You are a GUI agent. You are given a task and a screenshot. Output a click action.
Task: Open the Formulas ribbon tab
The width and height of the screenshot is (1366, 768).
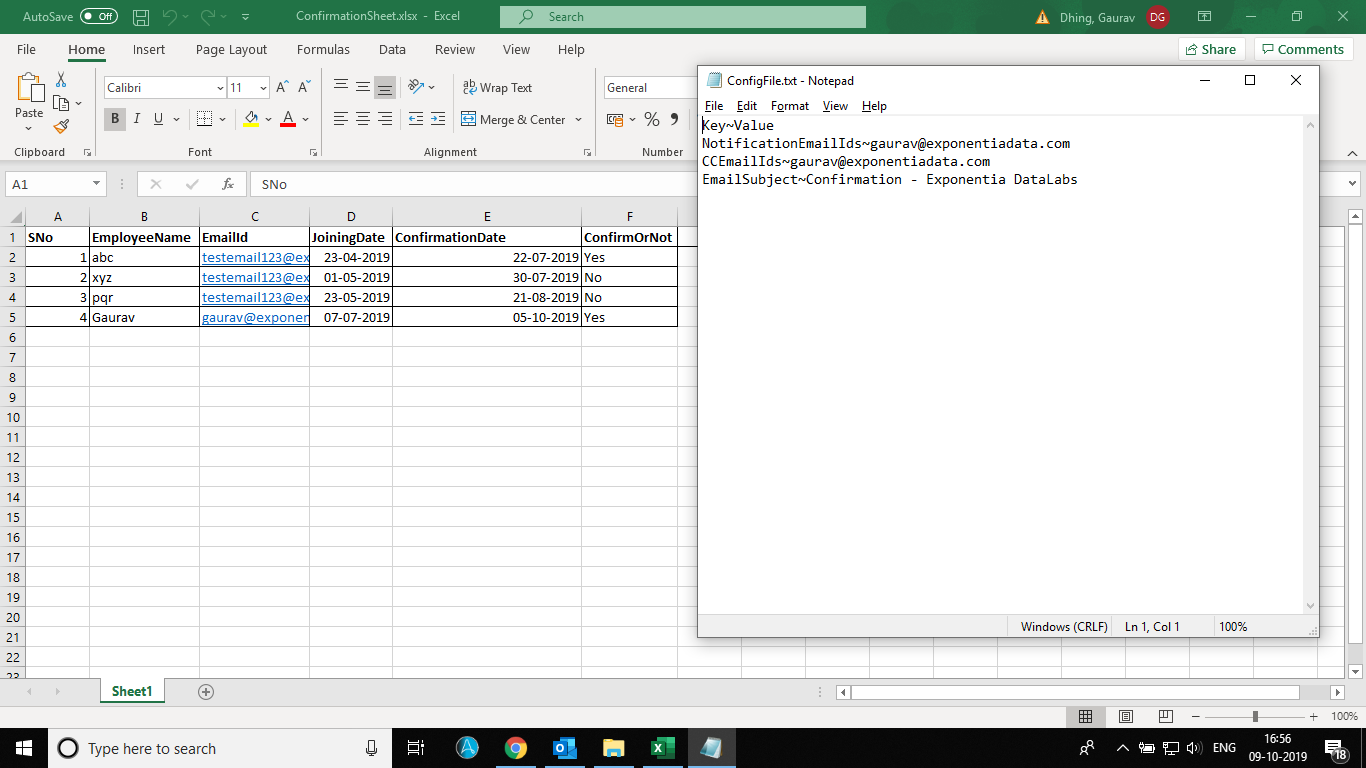pyautogui.click(x=323, y=49)
